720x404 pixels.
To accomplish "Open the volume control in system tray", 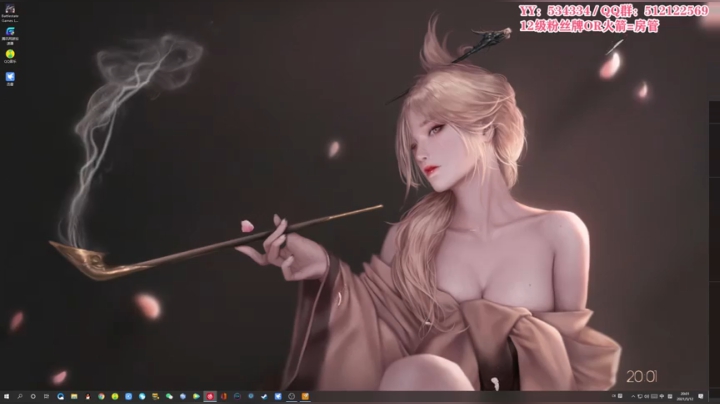I will tap(647, 396).
